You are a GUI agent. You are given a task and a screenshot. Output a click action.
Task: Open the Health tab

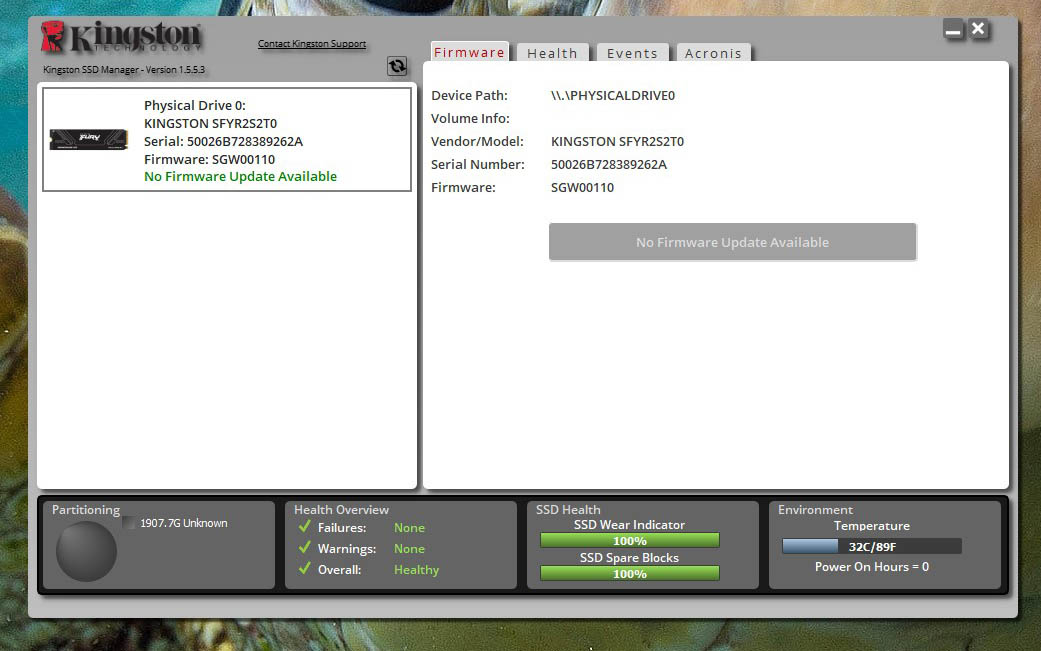pos(552,53)
